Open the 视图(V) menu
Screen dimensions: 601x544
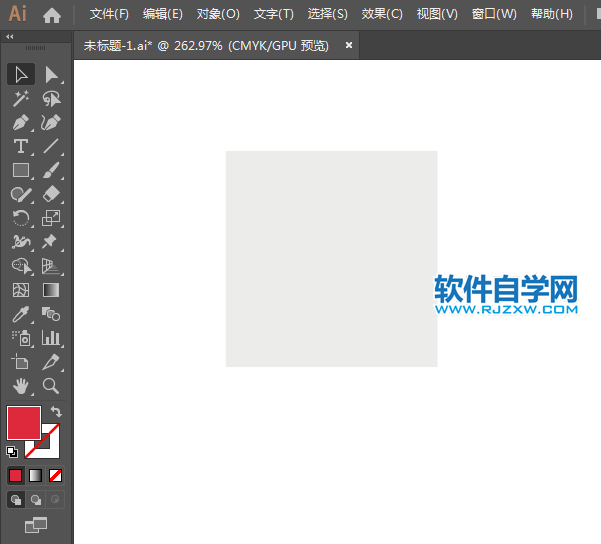click(437, 14)
